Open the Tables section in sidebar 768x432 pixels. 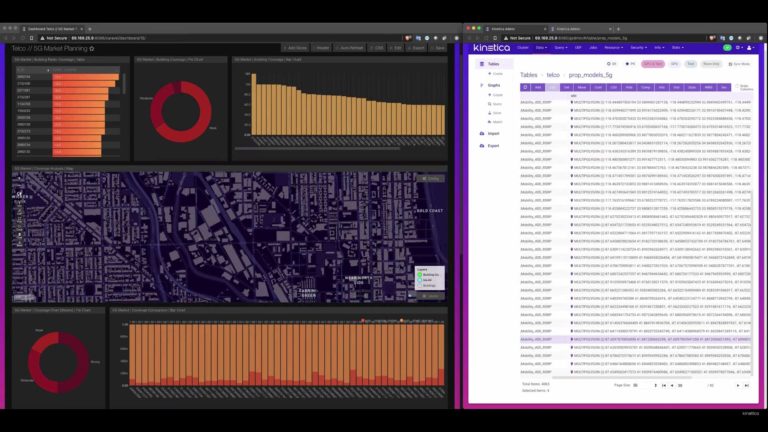click(494, 63)
